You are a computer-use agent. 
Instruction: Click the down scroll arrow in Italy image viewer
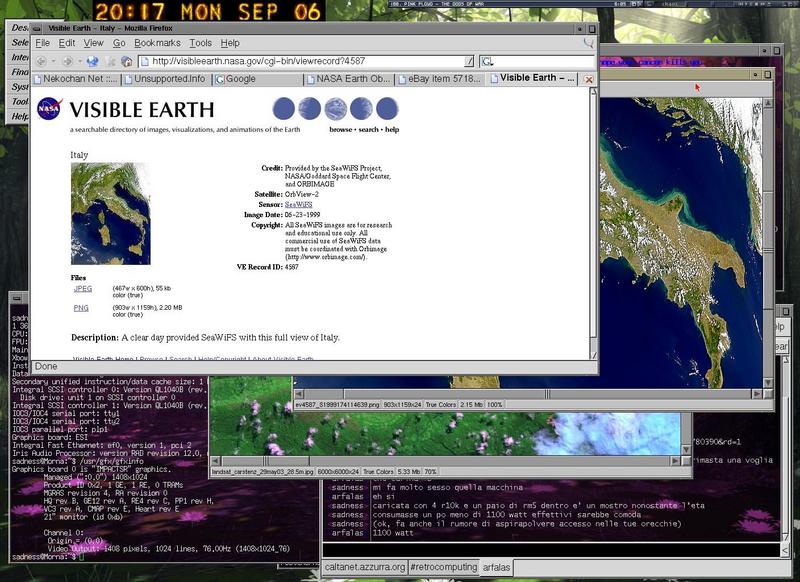767,382
